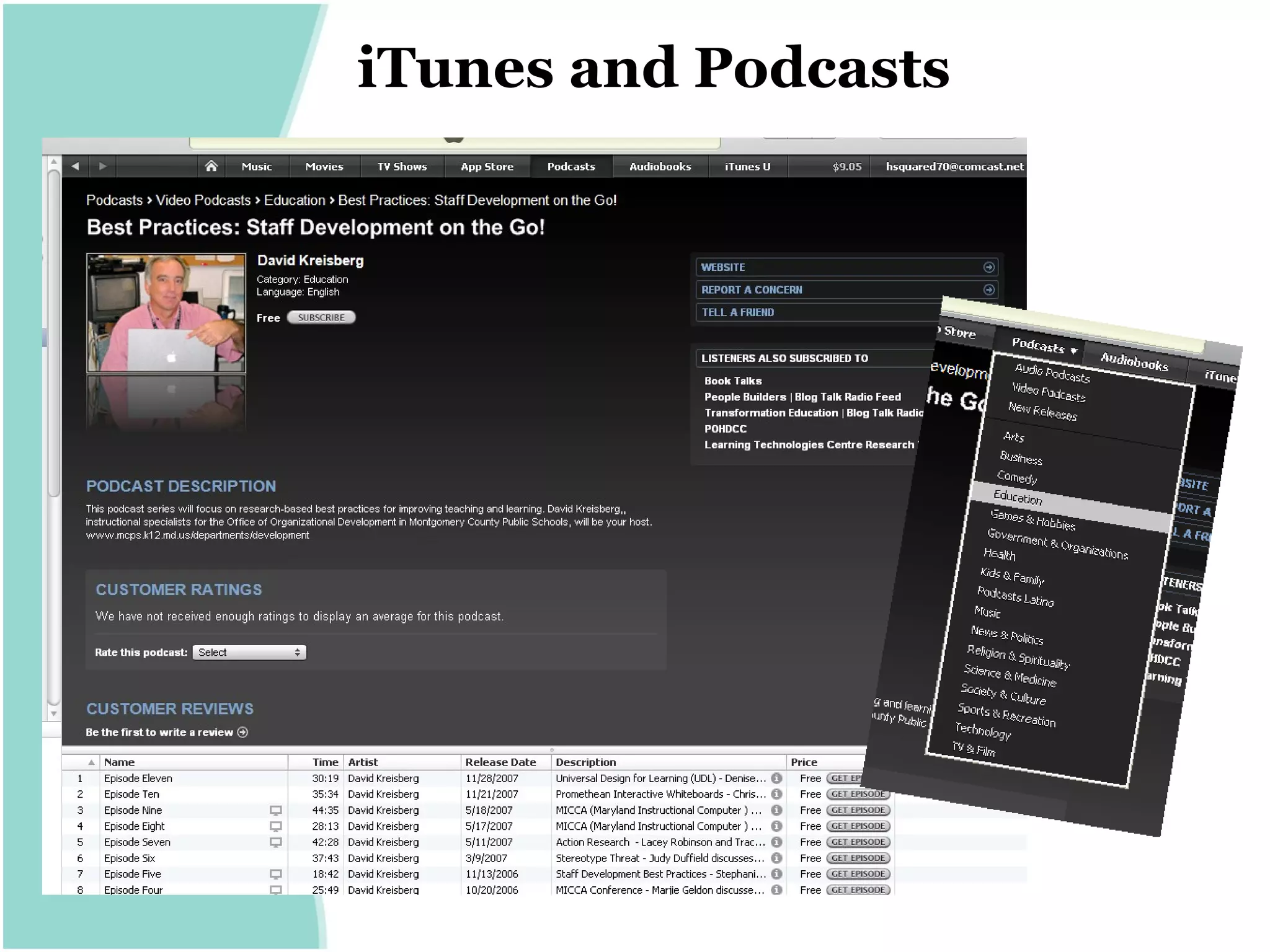Subscribe to the podcast

[321, 317]
